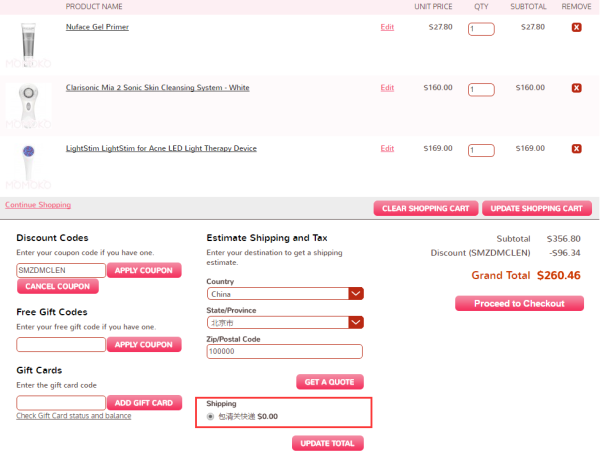
Task: Open Clarisonic Mia 2 Sonic Skin Cleansing link
Action: [x=157, y=88]
